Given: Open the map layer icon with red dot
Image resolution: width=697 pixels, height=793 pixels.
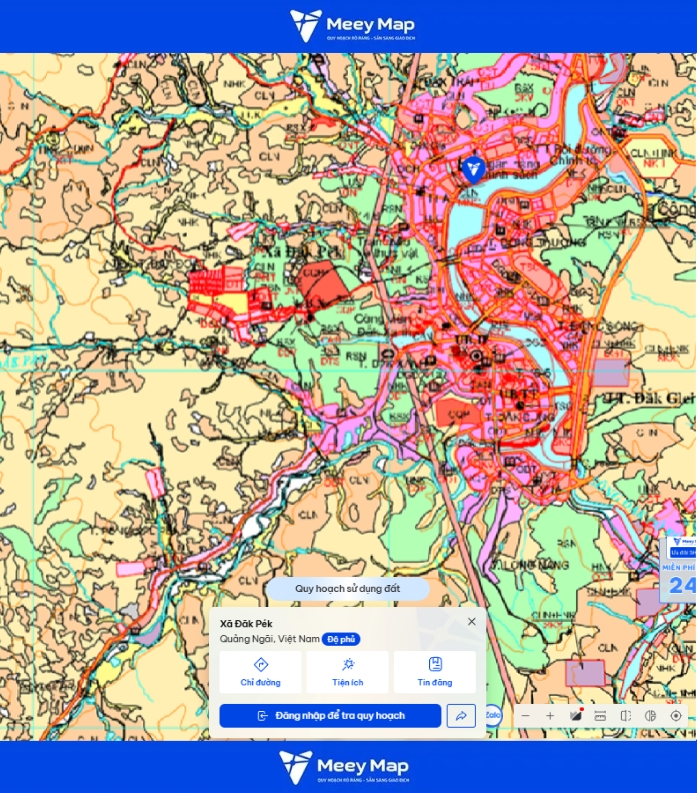Looking at the screenshot, I should tap(576, 716).
